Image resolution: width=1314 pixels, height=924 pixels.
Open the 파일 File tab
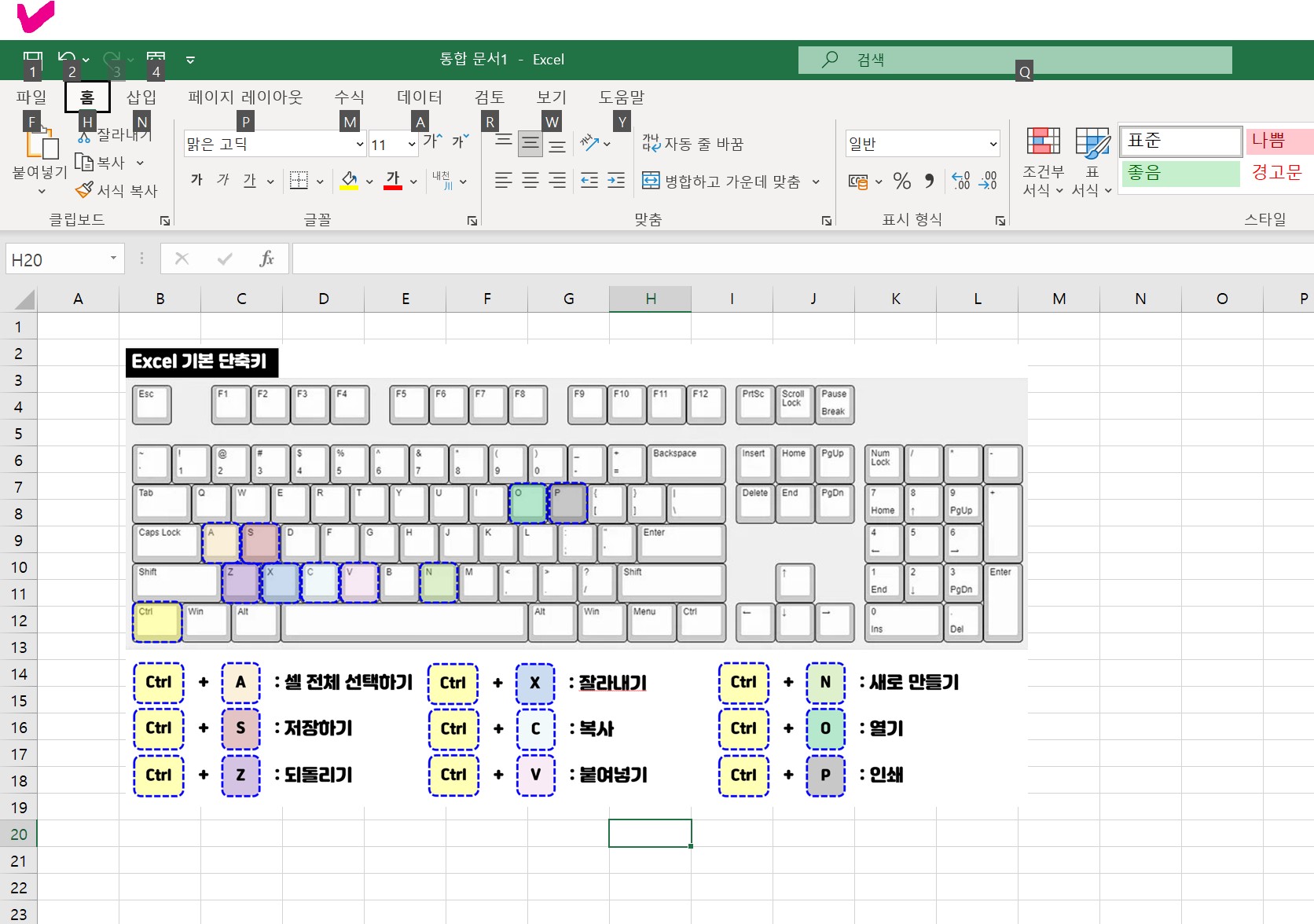pyautogui.click(x=31, y=97)
